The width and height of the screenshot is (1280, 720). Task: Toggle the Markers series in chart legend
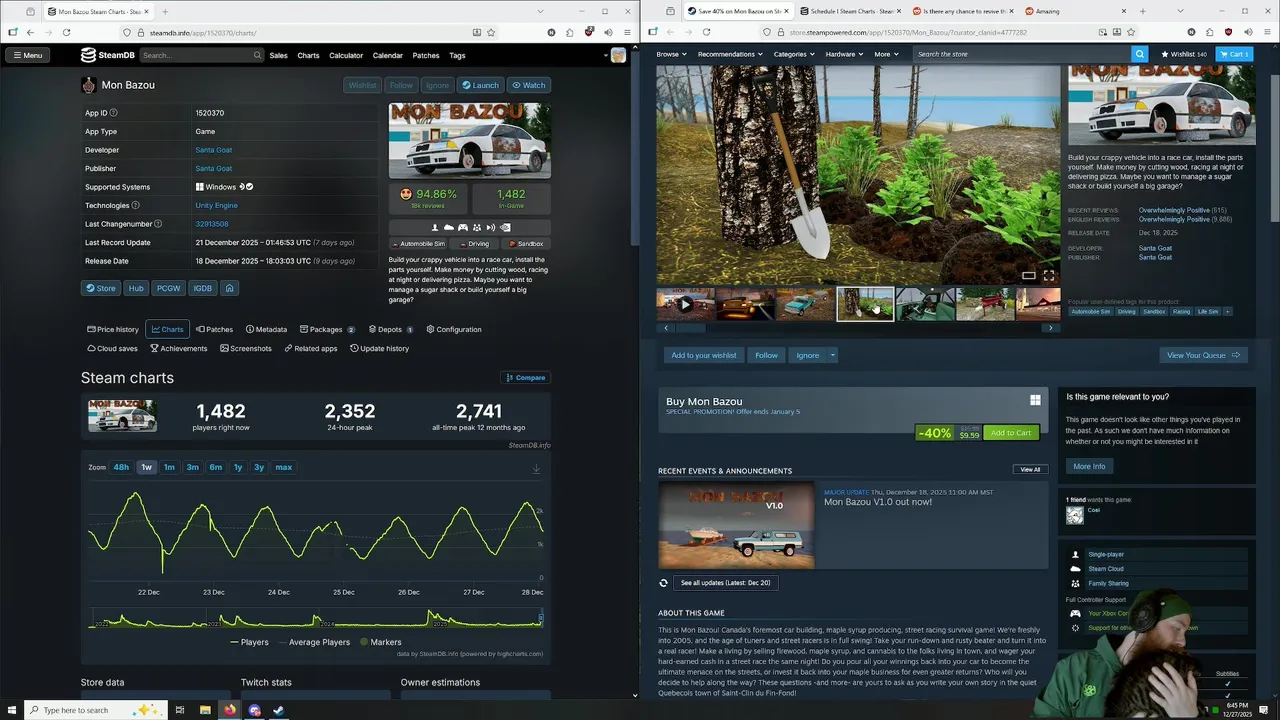[380, 642]
